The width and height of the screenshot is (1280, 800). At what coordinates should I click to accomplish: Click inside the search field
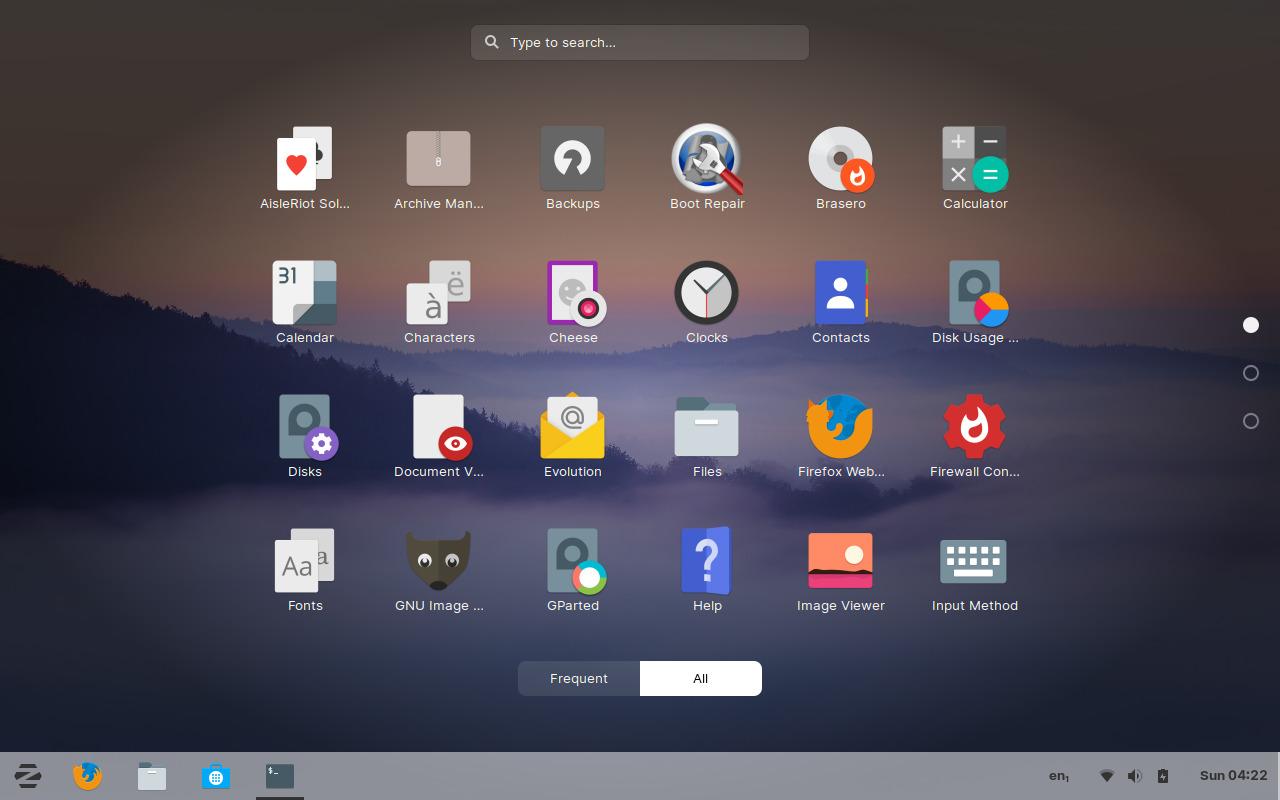click(639, 42)
